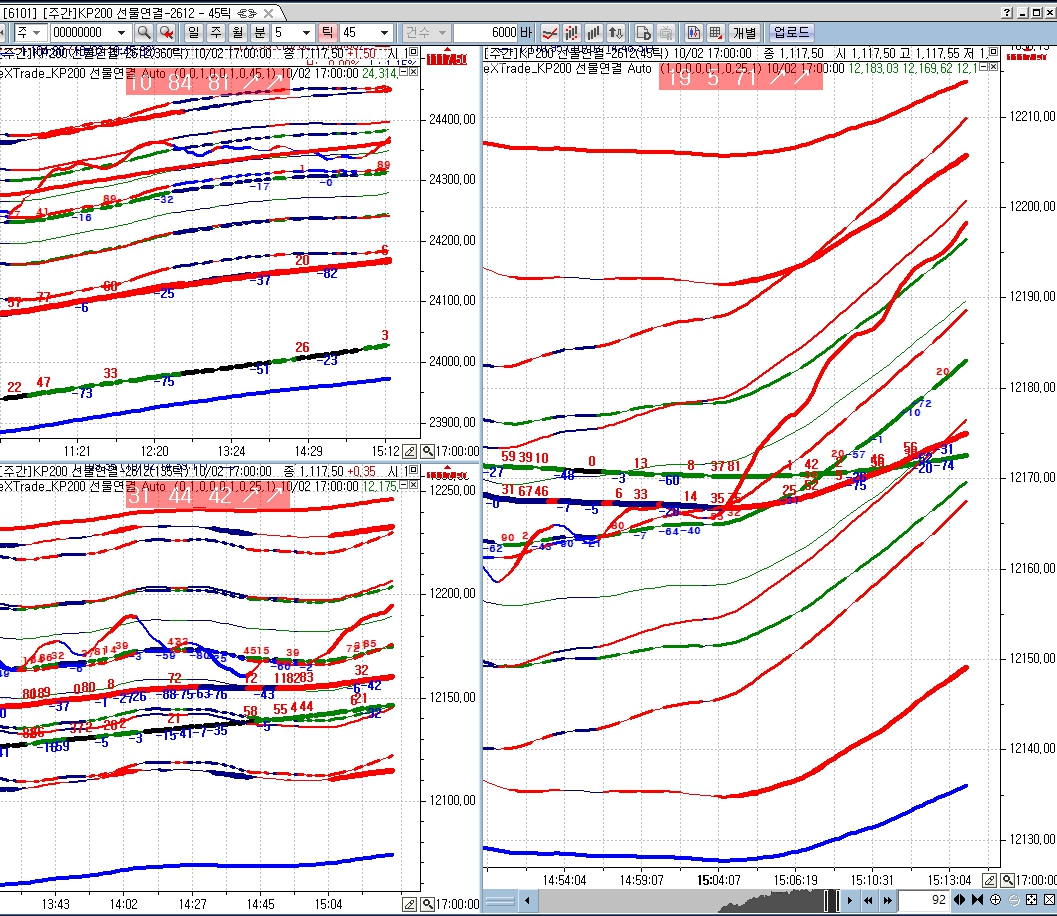Toggle the 일 (daily) period button
This screenshot has height=916, width=1057.
(x=193, y=32)
